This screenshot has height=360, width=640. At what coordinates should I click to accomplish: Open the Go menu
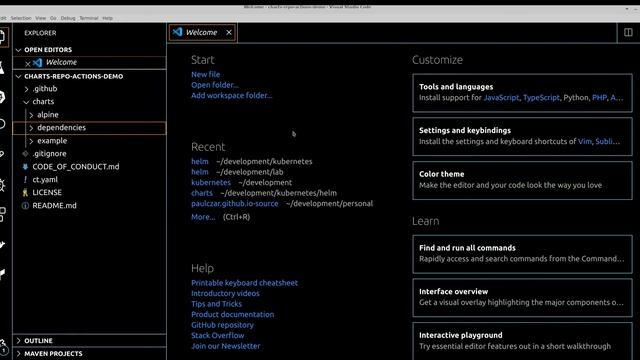[53, 18]
